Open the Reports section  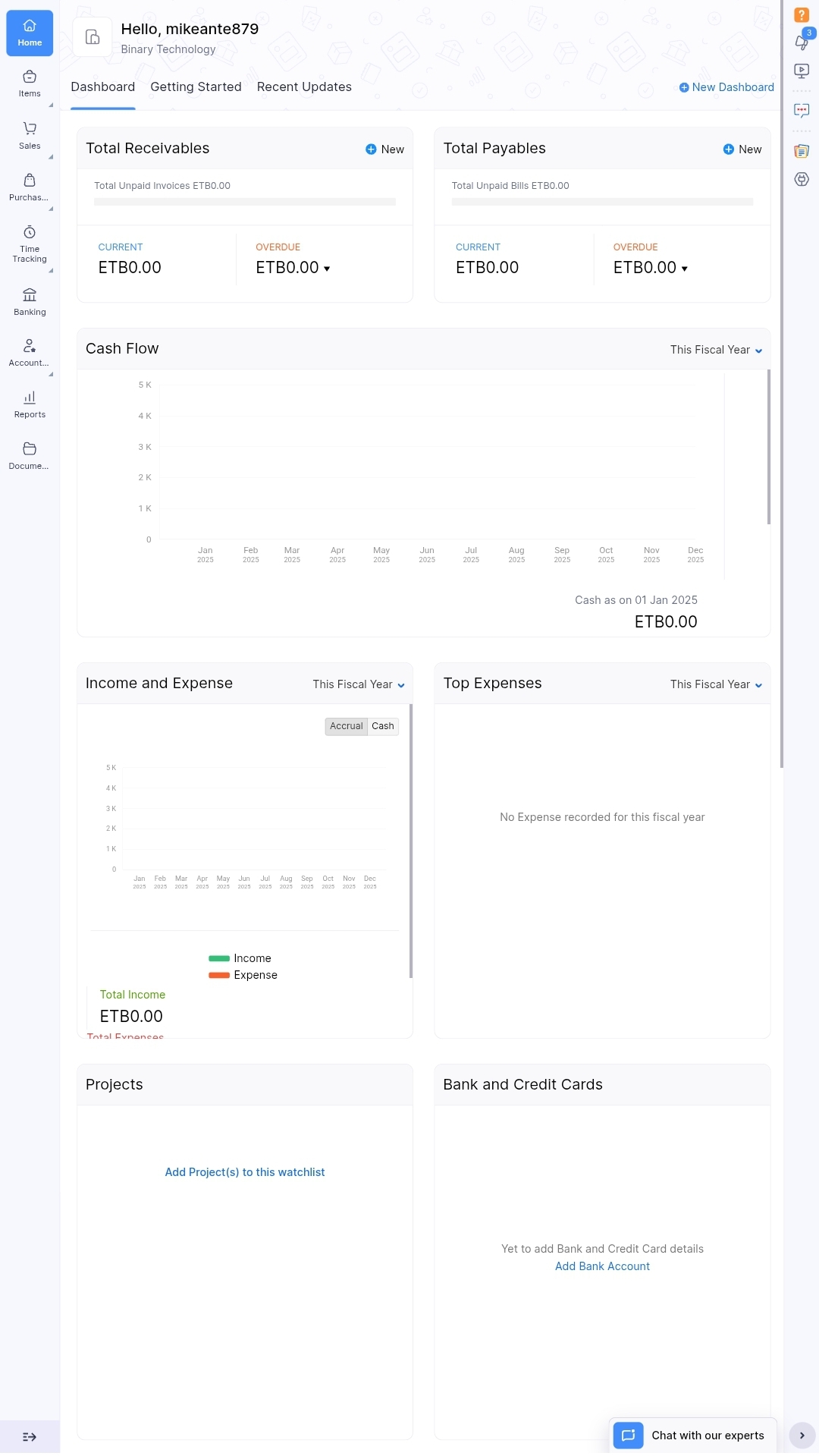[30, 404]
